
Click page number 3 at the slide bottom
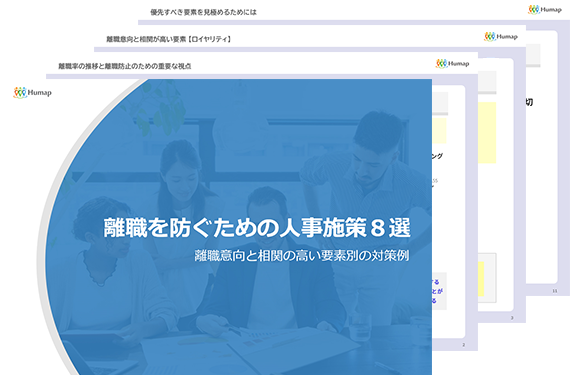point(512,318)
